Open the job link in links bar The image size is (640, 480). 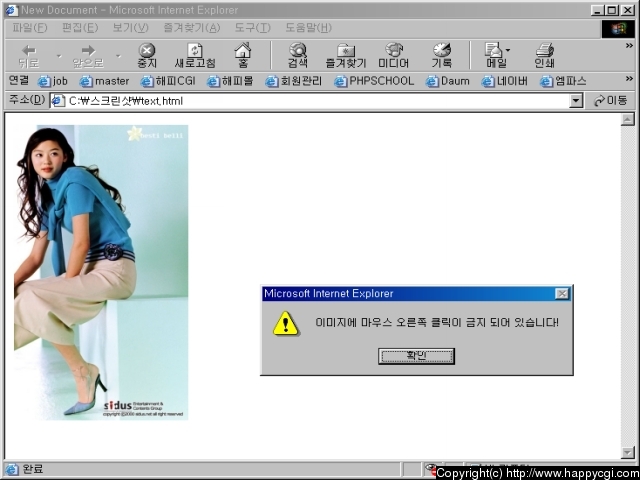53,81
